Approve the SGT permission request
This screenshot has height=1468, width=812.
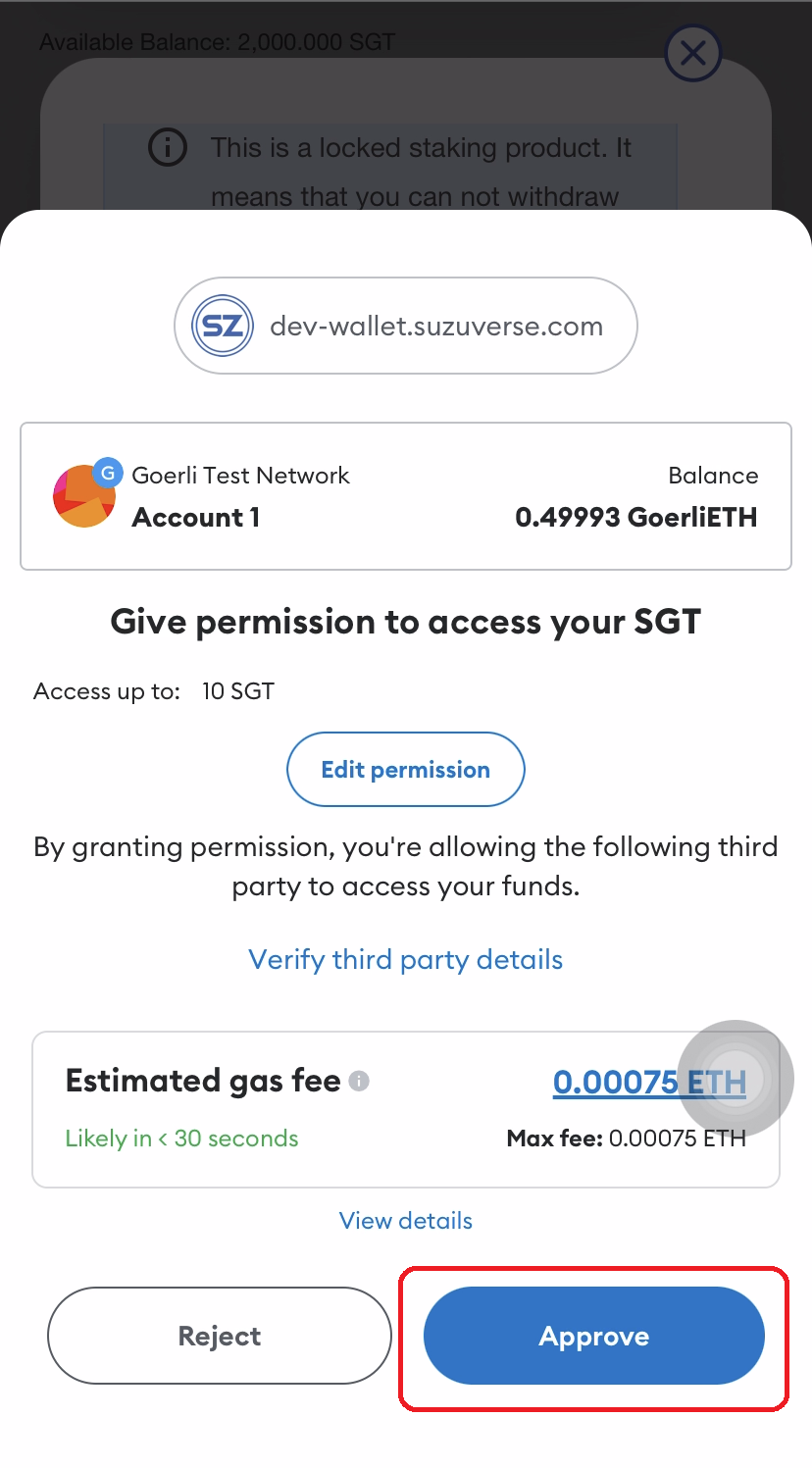coord(593,1336)
